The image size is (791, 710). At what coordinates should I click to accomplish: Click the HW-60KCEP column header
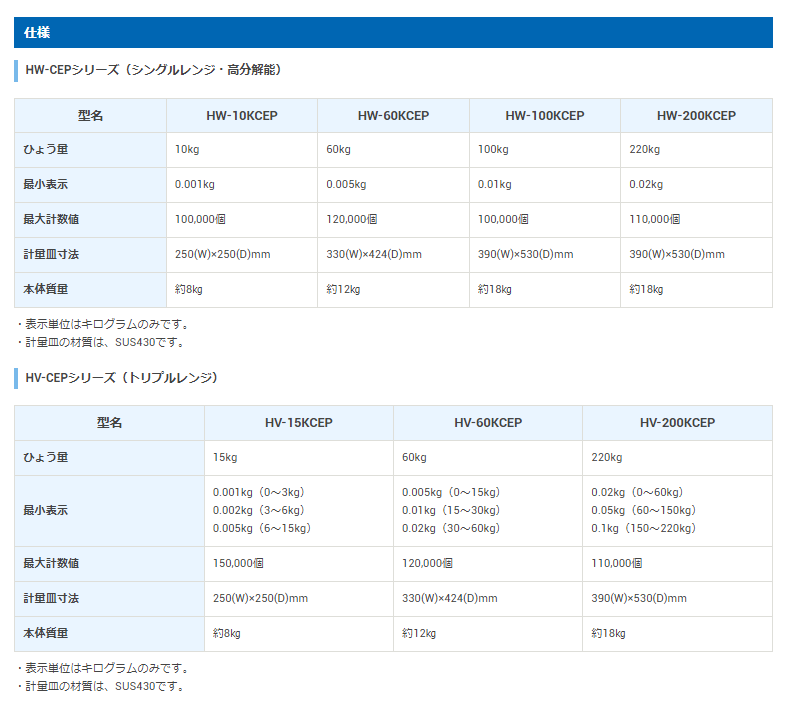tap(393, 116)
